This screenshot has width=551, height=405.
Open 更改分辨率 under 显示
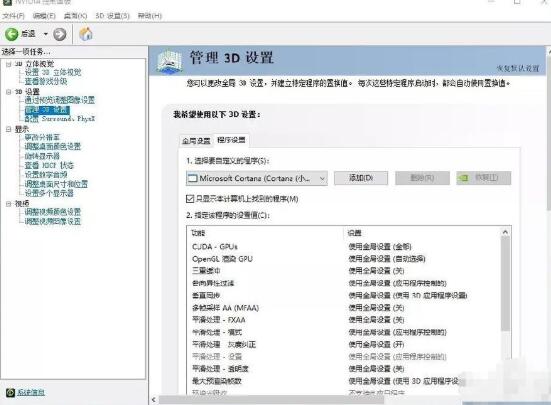pyautogui.click(x=42, y=137)
